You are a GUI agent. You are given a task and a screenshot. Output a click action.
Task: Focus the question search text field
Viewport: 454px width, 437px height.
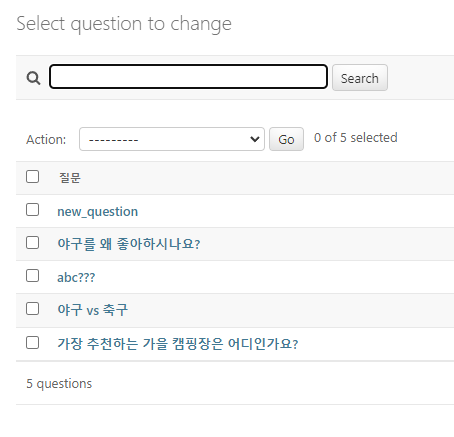188,77
